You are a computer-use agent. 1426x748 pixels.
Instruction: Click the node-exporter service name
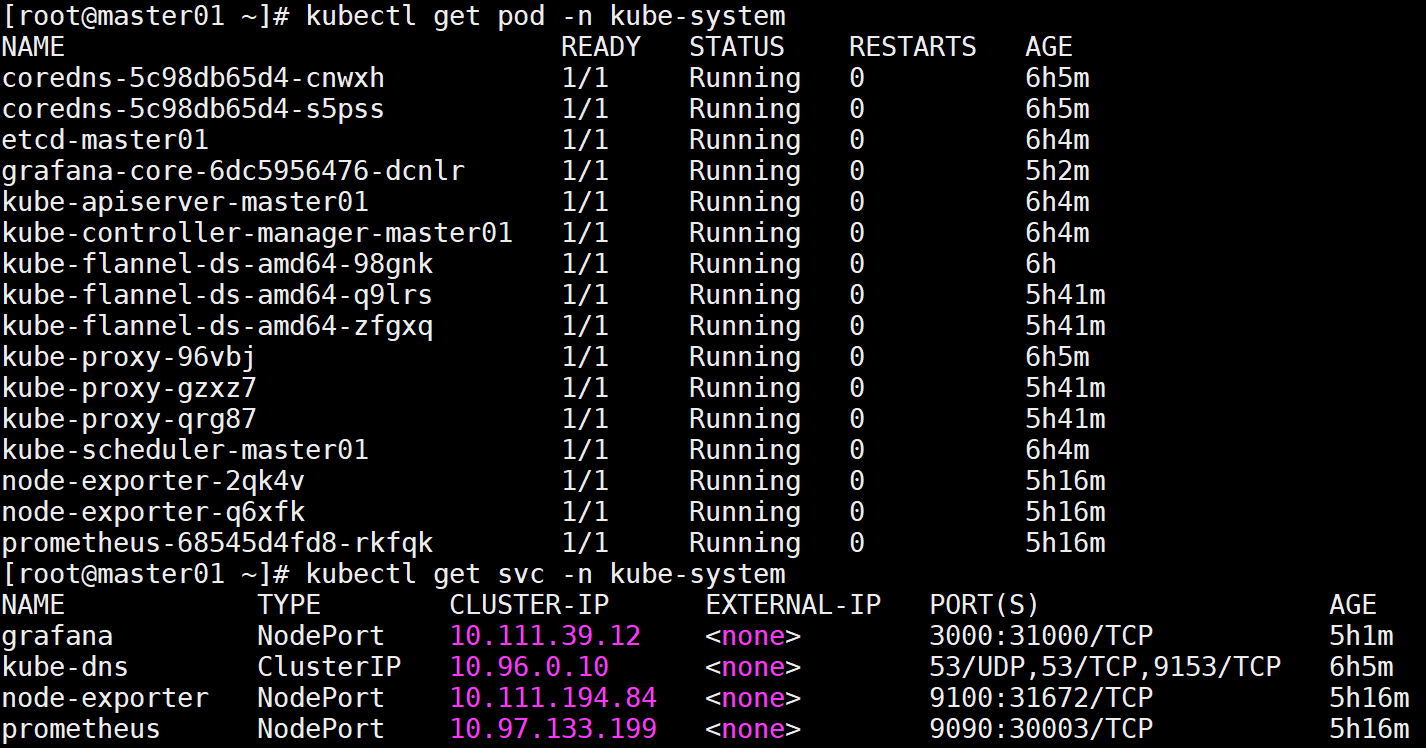tap(105, 698)
